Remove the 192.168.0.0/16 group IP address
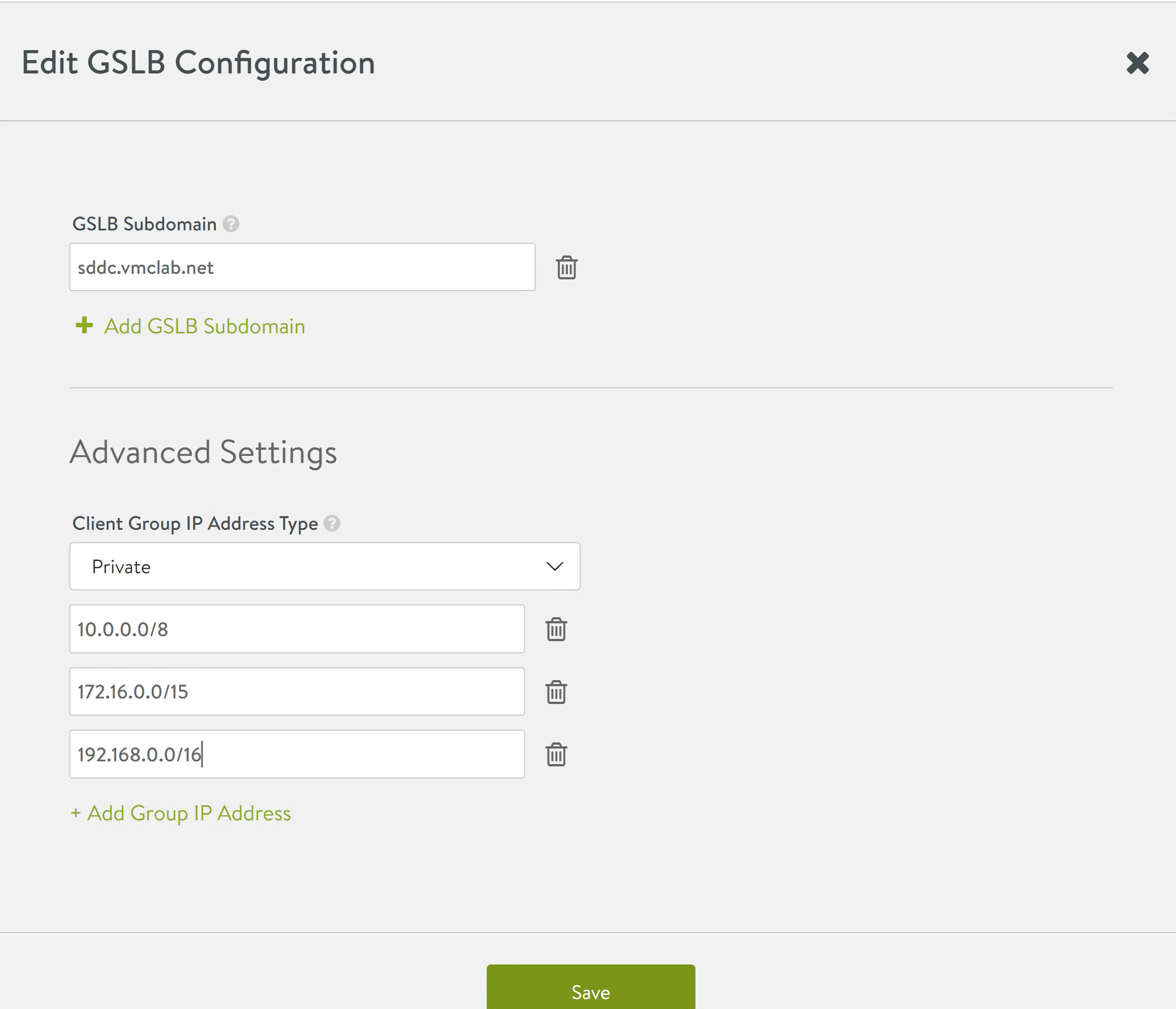This screenshot has width=1176, height=1009. click(x=555, y=754)
